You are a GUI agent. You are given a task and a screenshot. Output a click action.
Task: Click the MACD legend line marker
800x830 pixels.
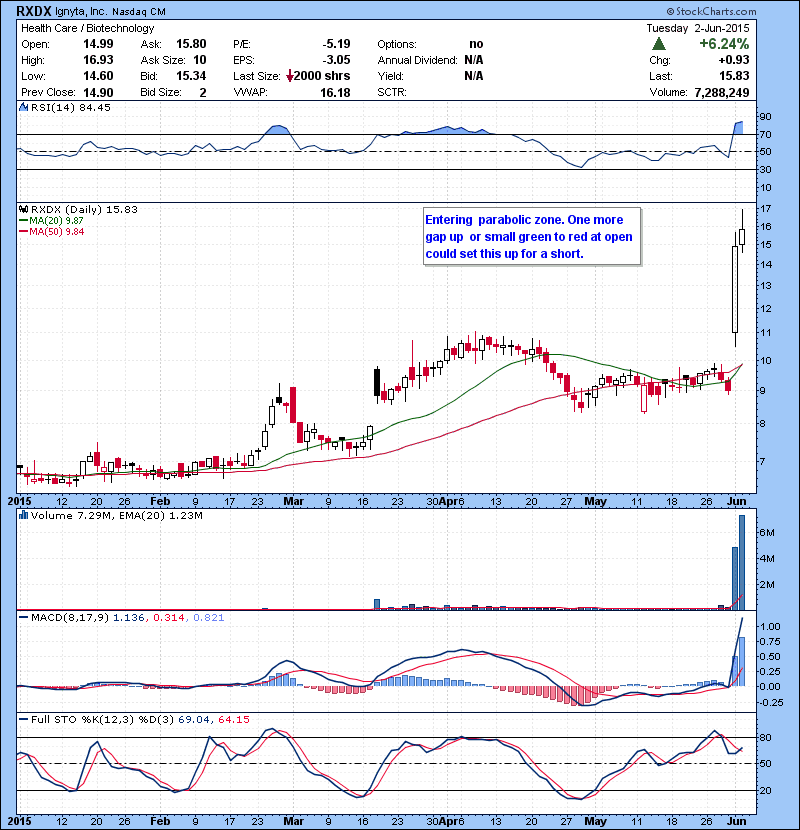(x=24, y=617)
